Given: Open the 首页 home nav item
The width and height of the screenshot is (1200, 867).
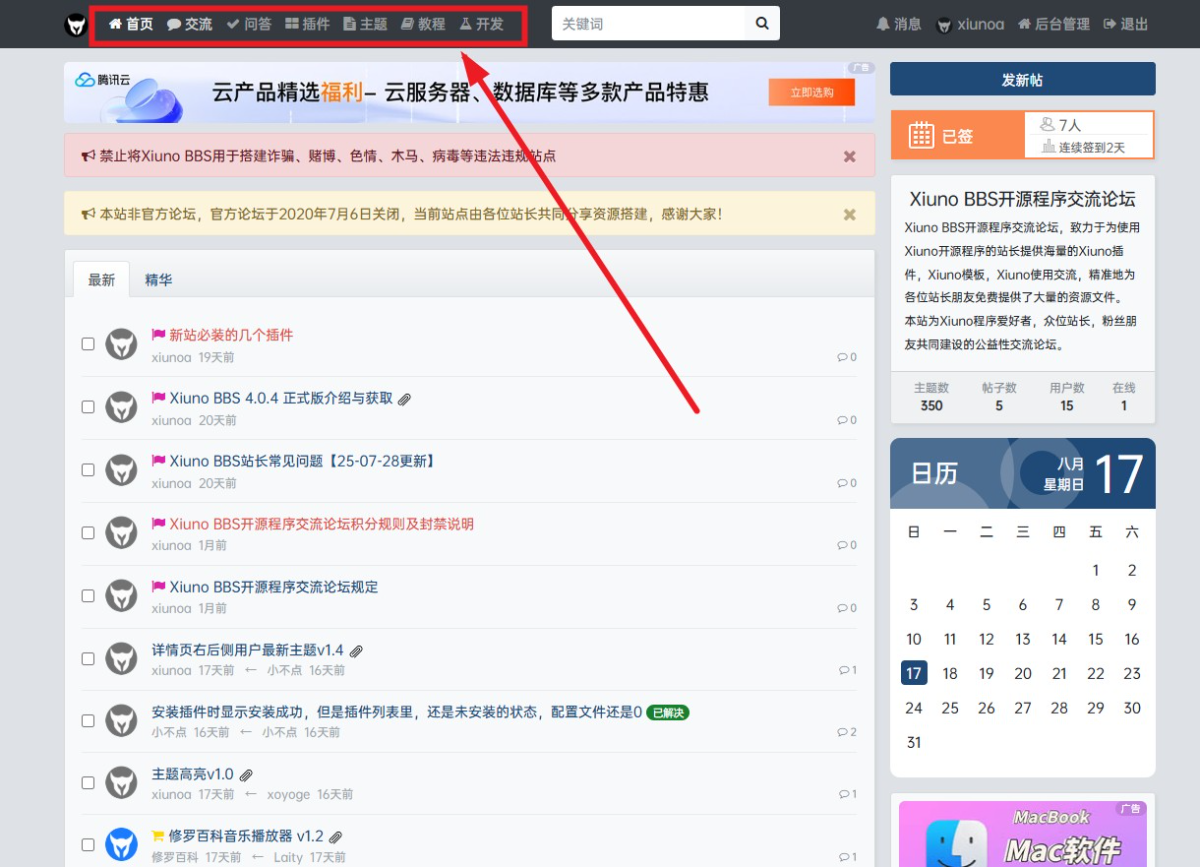Looking at the screenshot, I should tap(131, 24).
